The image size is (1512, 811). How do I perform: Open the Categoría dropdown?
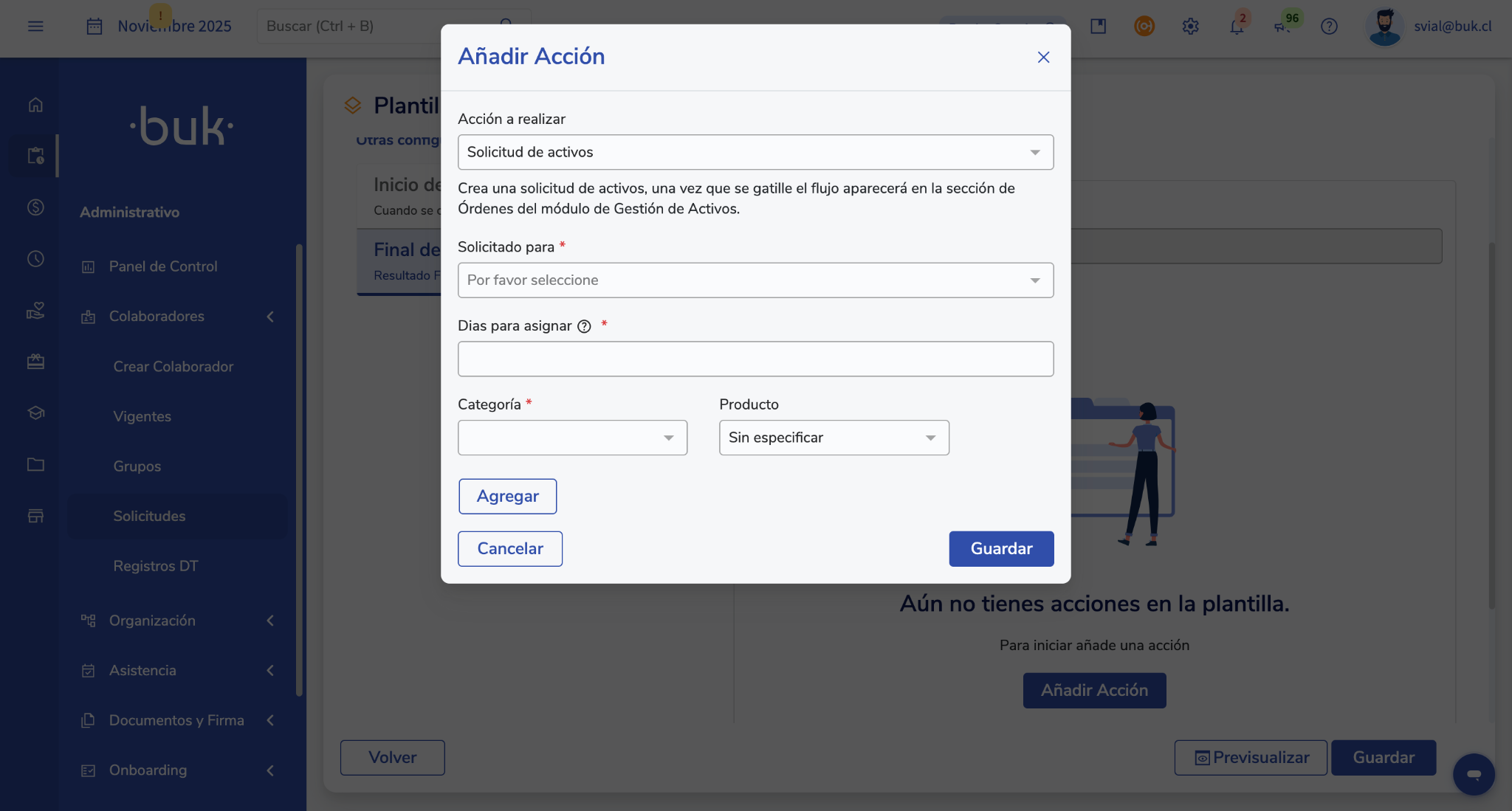(572, 438)
